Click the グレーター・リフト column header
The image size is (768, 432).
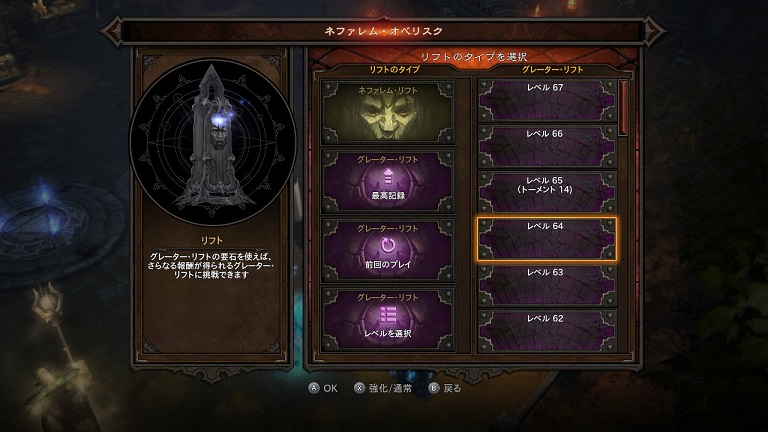[x=552, y=70]
